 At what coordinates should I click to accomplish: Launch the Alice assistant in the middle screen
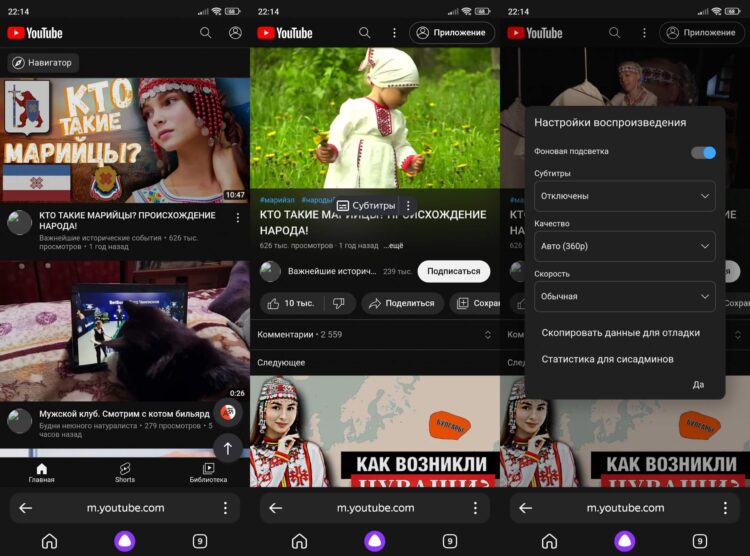pyautogui.click(x=375, y=541)
